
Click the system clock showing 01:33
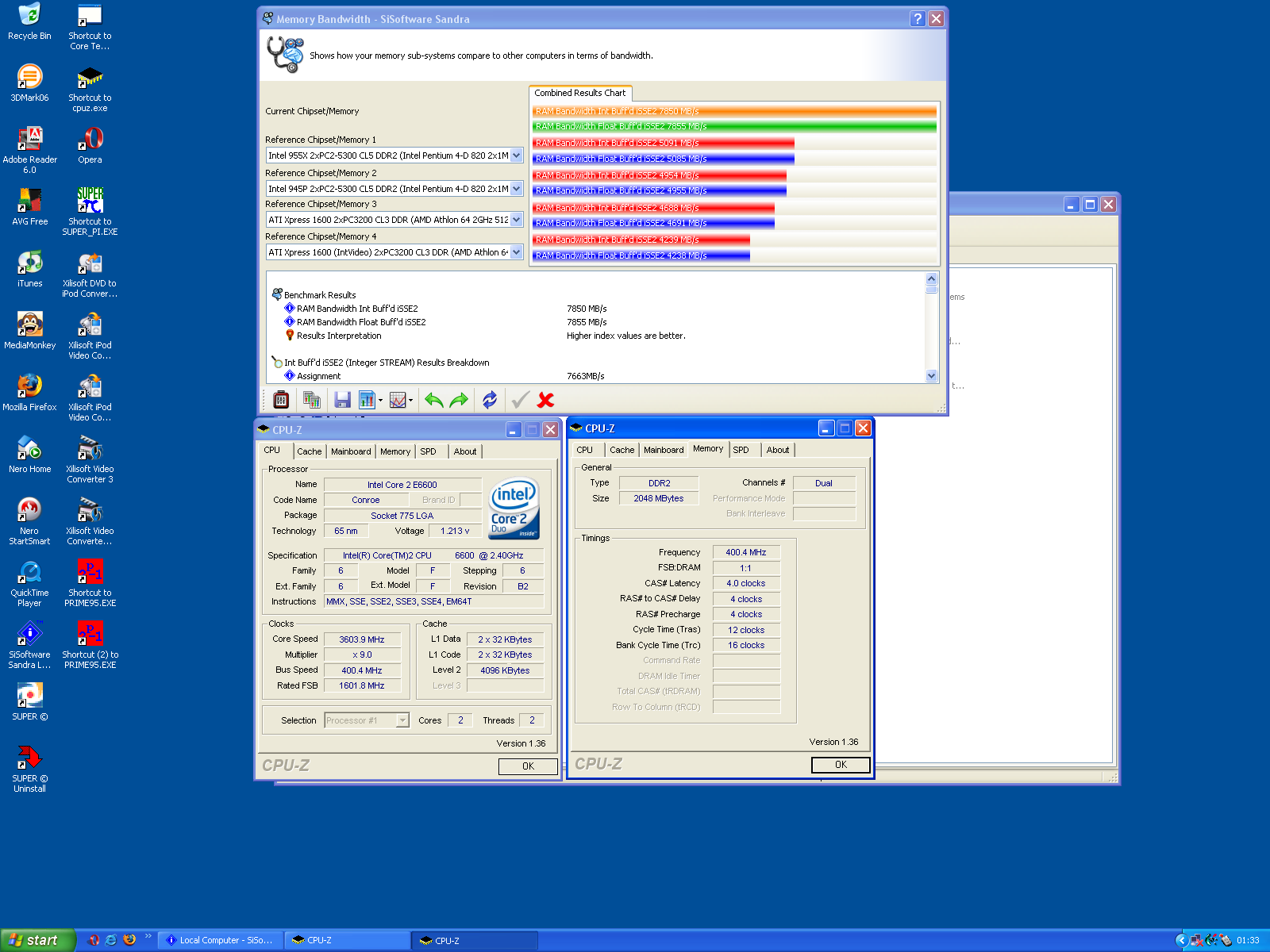[x=1248, y=940]
